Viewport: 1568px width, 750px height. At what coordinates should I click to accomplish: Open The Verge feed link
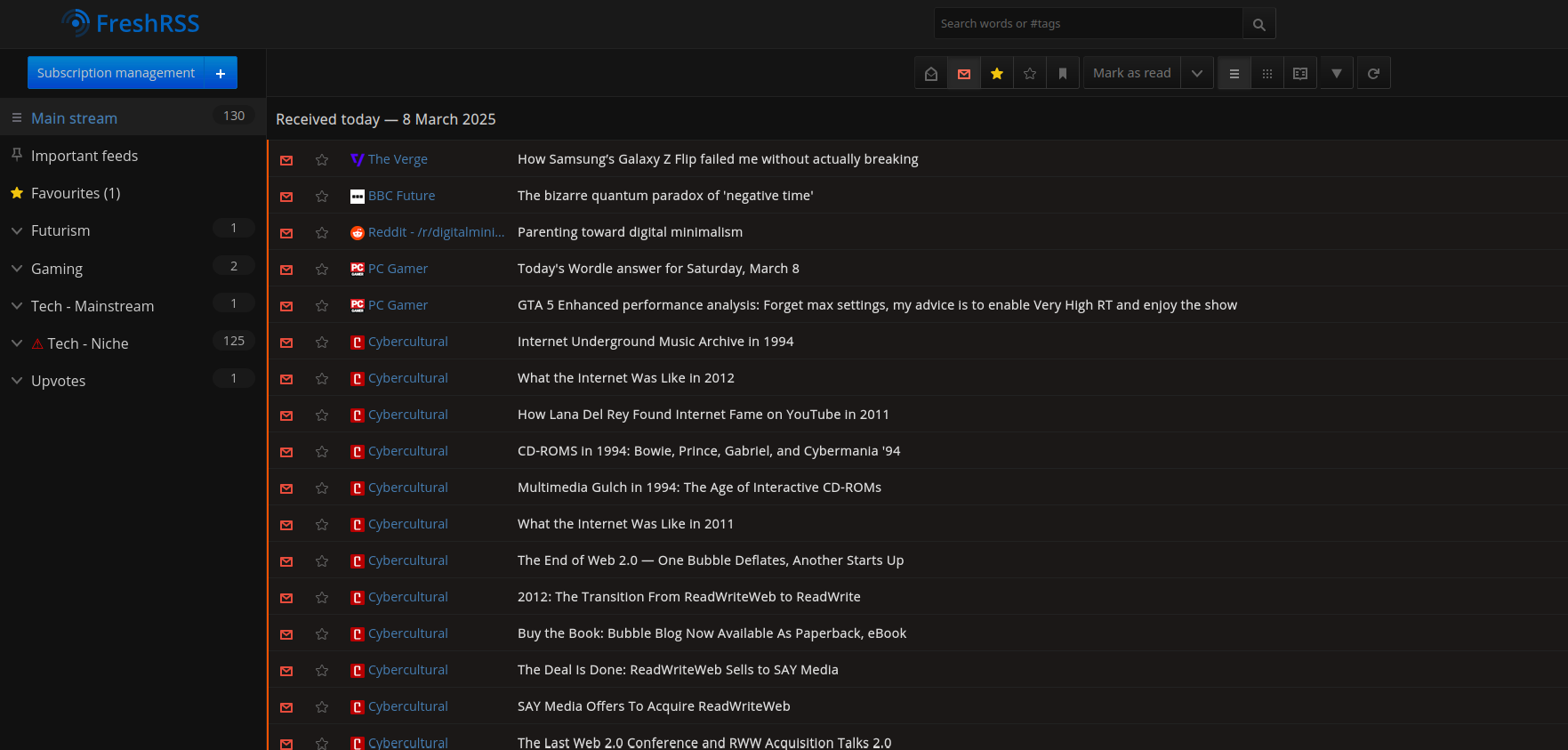coord(389,159)
